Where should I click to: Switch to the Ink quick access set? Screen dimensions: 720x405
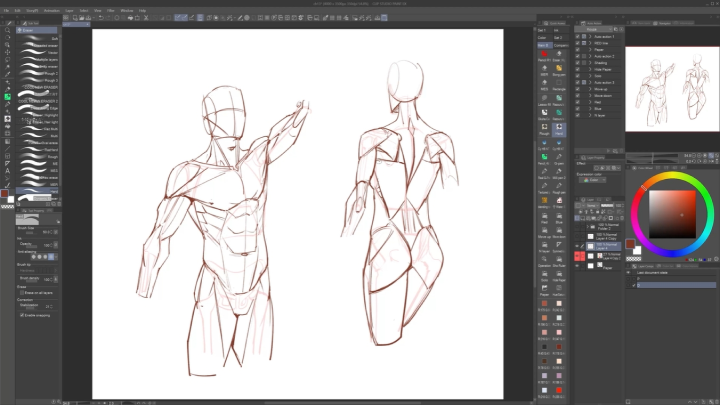[560, 30]
